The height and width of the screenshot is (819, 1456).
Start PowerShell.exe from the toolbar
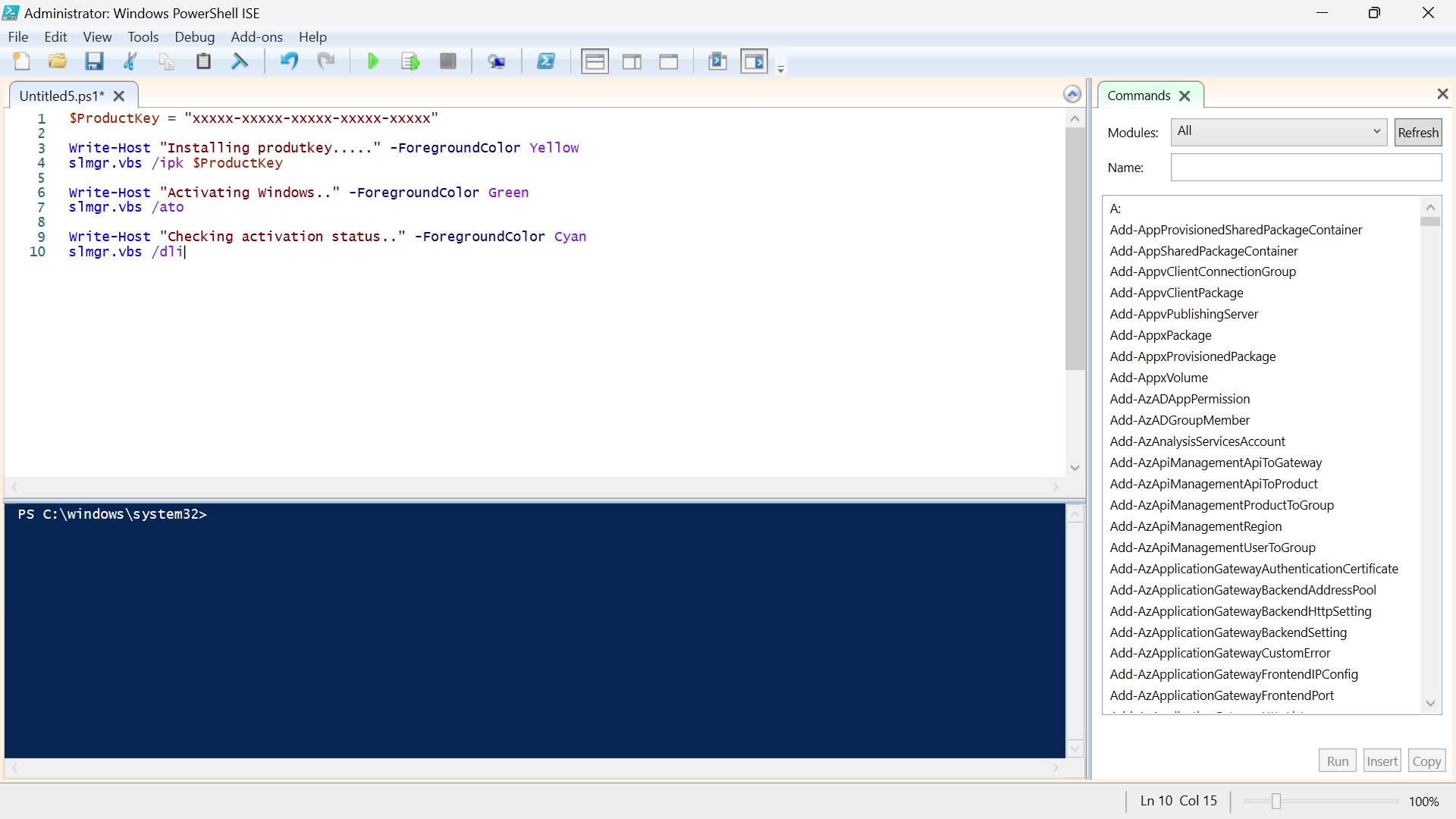[x=547, y=61]
